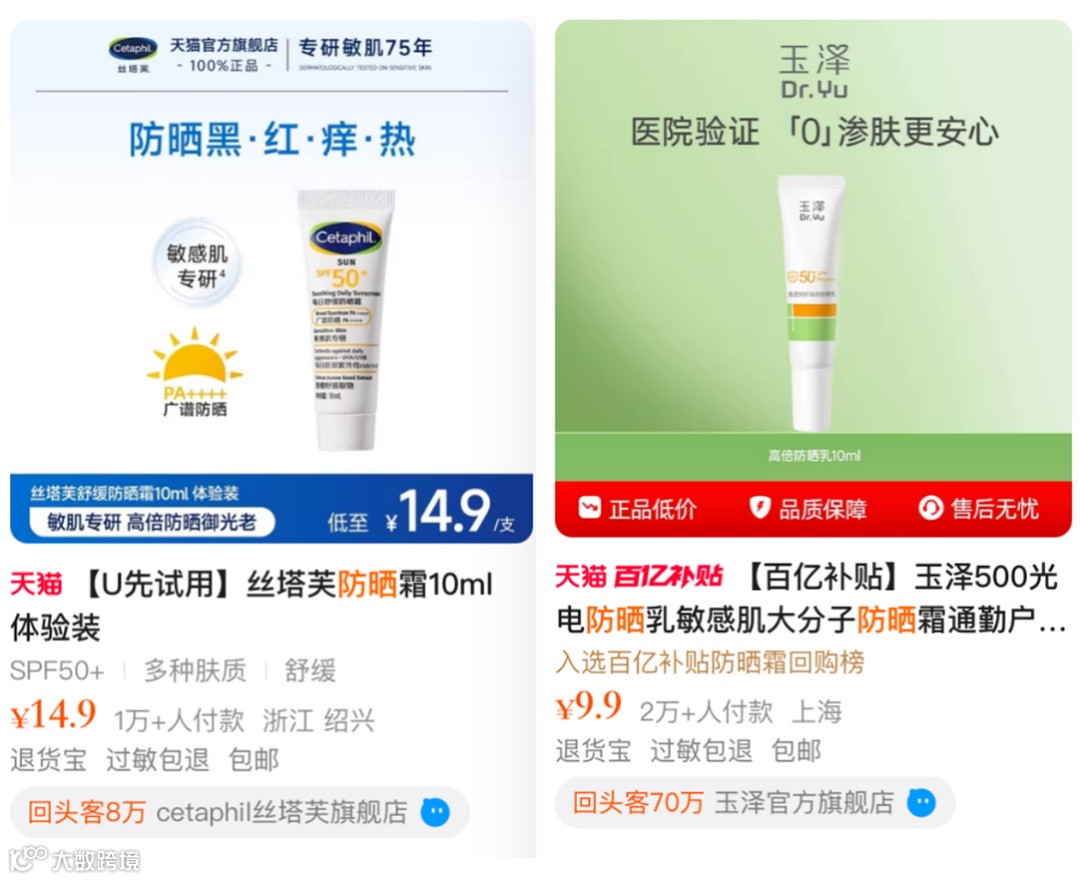This screenshot has width=1080, height=880.
Task: Click the PA++++ sun icon
Action: [x=195, y=372]
